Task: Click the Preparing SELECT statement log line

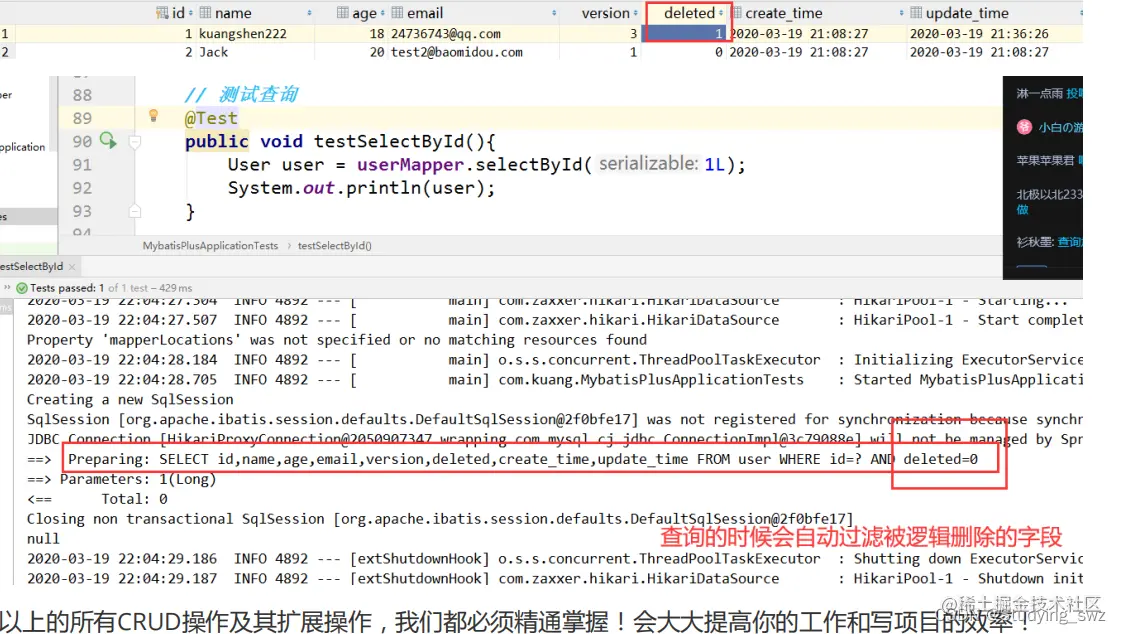Action: click(523, 460)
